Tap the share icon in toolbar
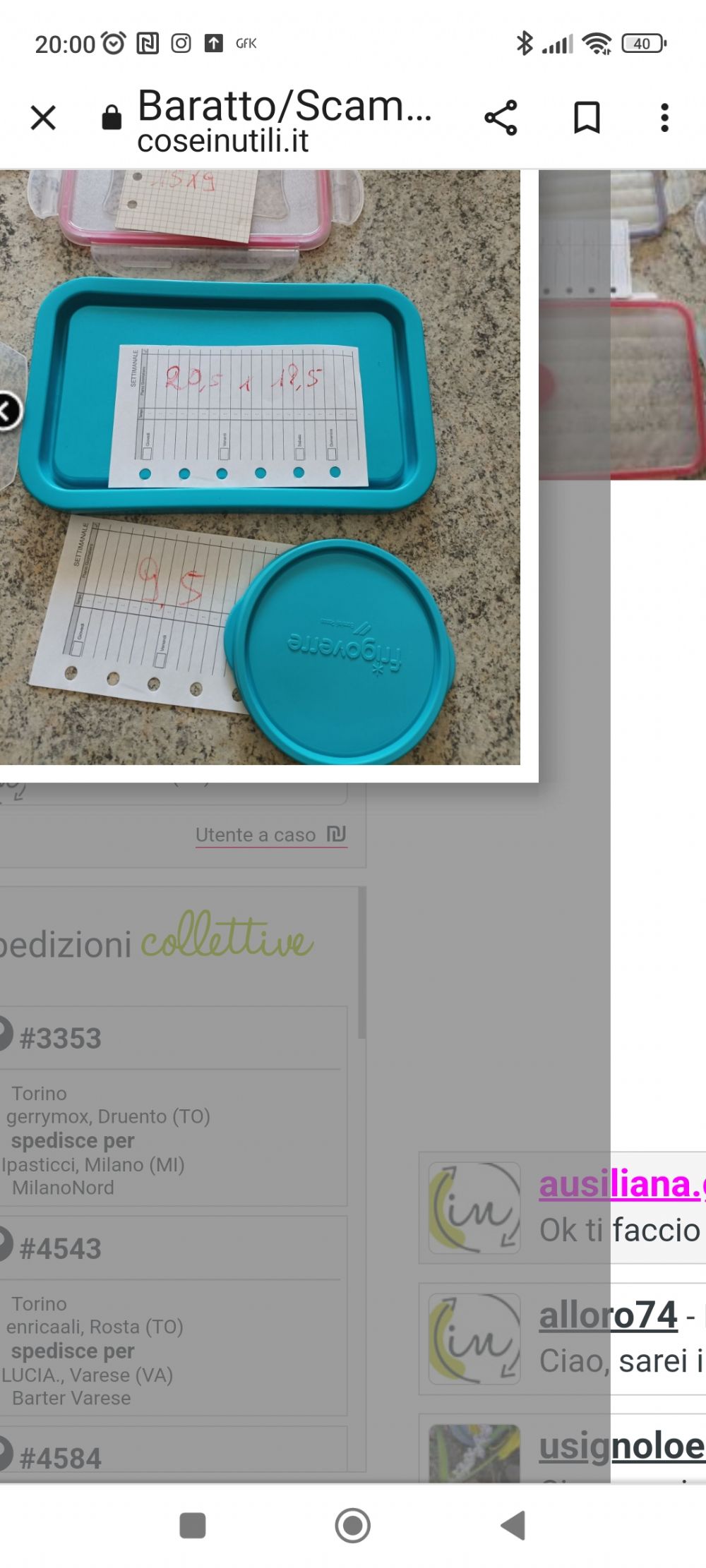 pos(501,118)
